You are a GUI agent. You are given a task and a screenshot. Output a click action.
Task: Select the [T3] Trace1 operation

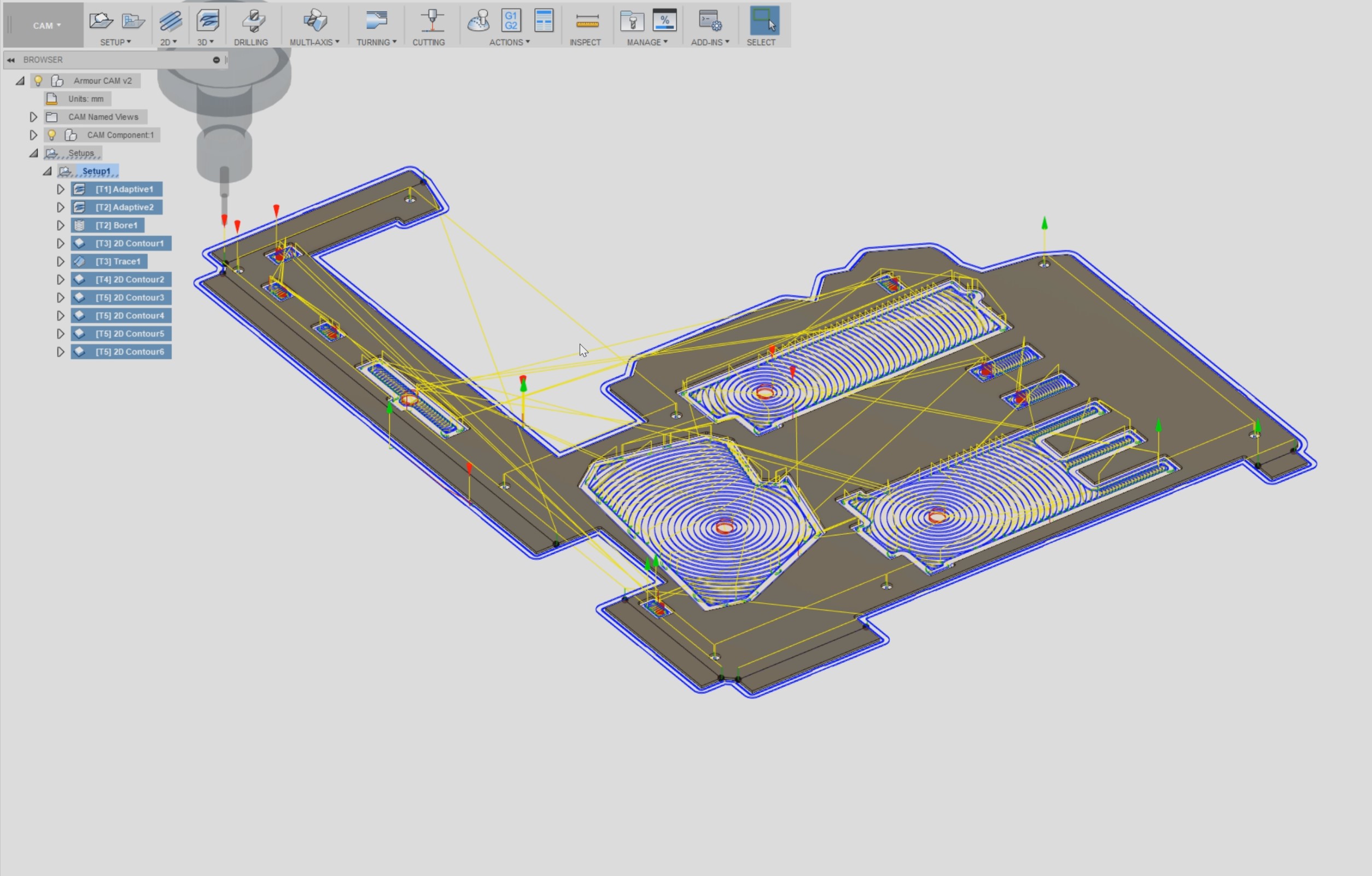click(x=118, y=261)
